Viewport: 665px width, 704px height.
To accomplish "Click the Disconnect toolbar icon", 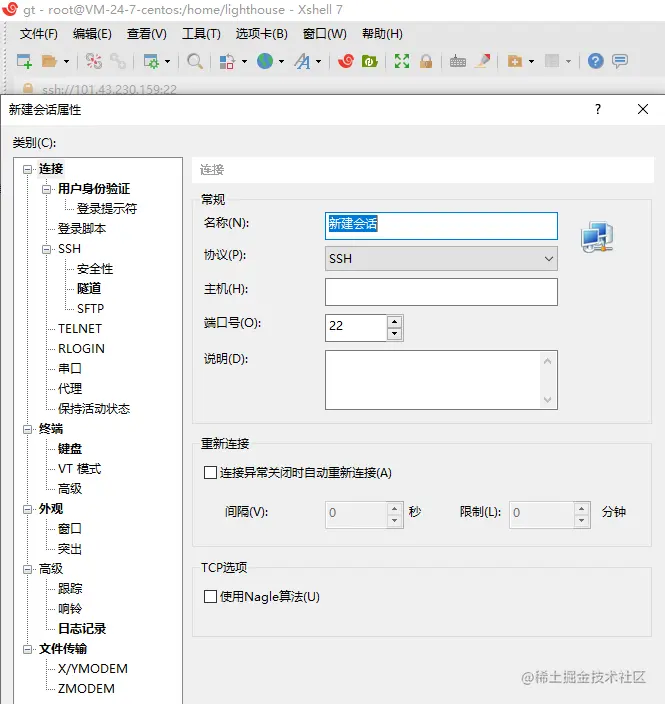I will (94, 61).
